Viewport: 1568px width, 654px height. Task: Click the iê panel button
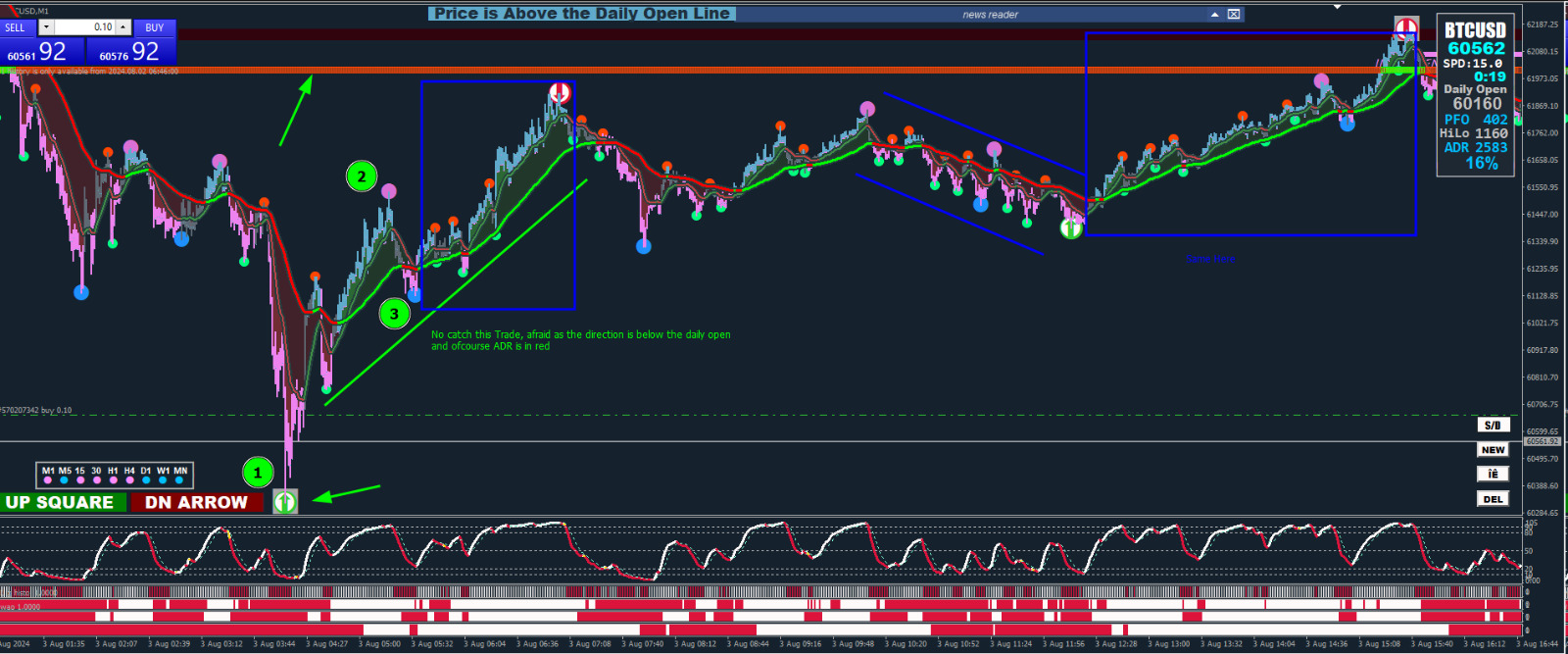[1493, 475]
